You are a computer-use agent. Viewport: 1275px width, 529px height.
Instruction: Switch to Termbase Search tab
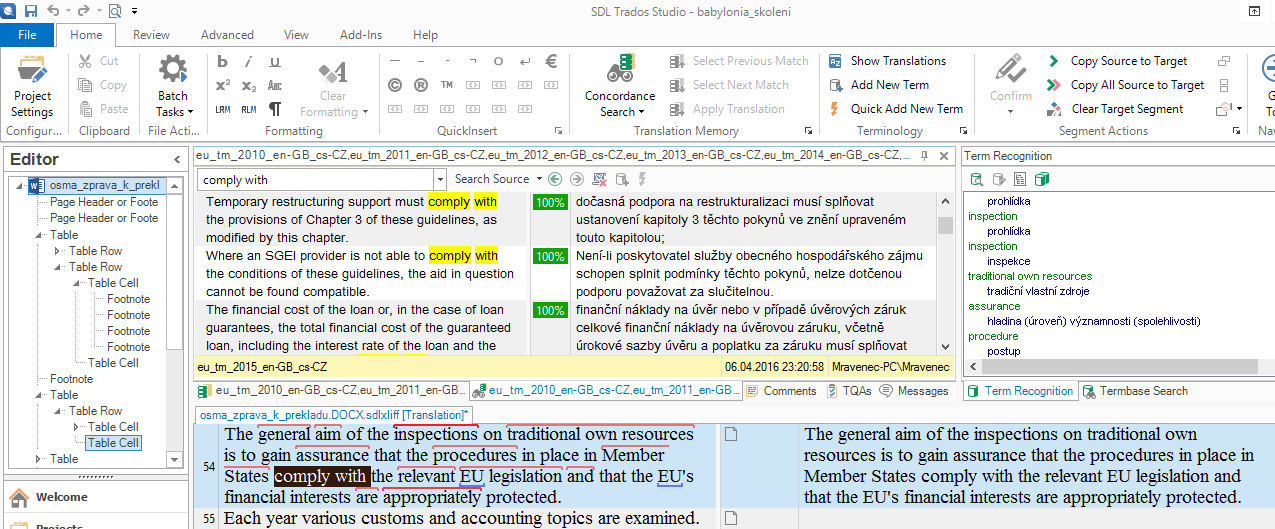(x=1135, y=391)
